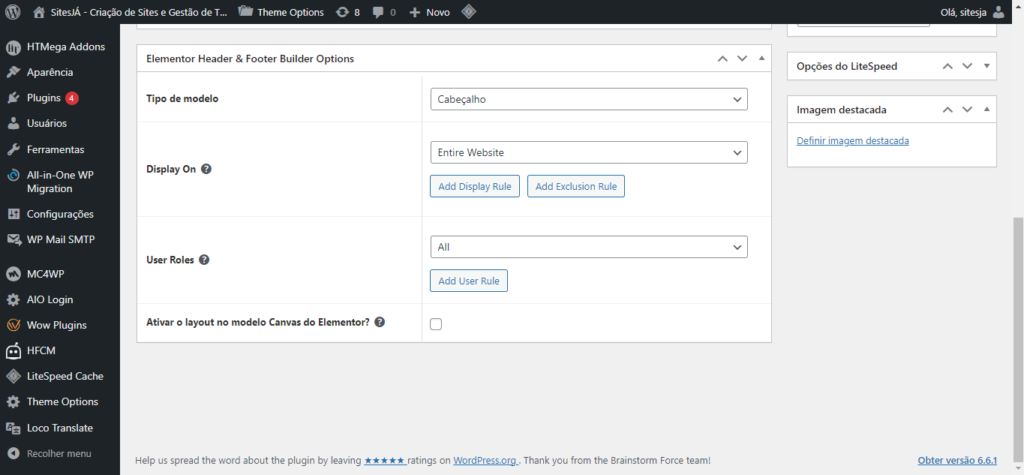This screenshot has height=475, width=1024.
Task: Click Definir imagem destacada link
Action: click(852, 141)
